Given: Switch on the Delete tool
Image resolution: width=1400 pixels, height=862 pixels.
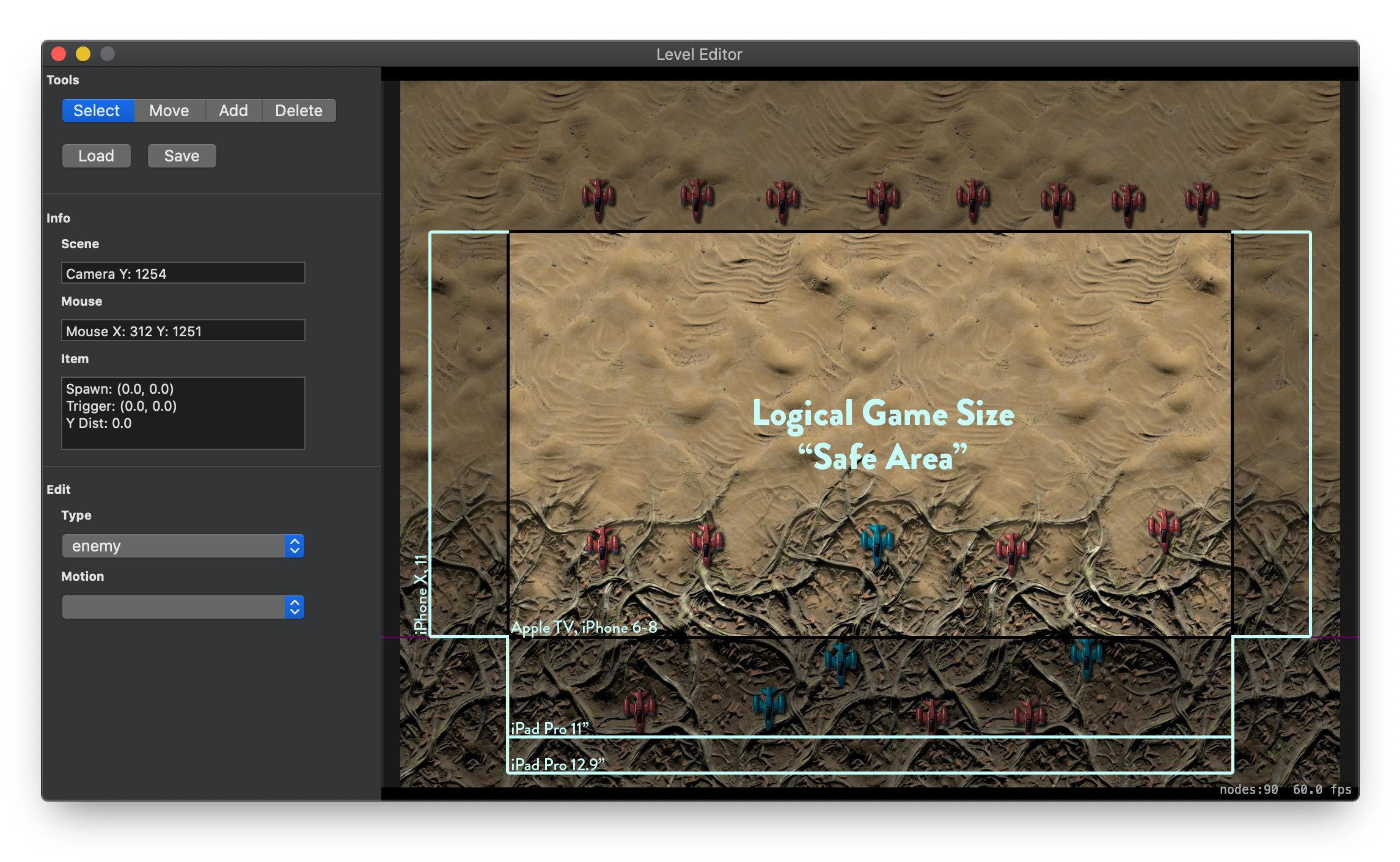Looking at the screenshot, I should pyautogui.click(x=298, y=111).
